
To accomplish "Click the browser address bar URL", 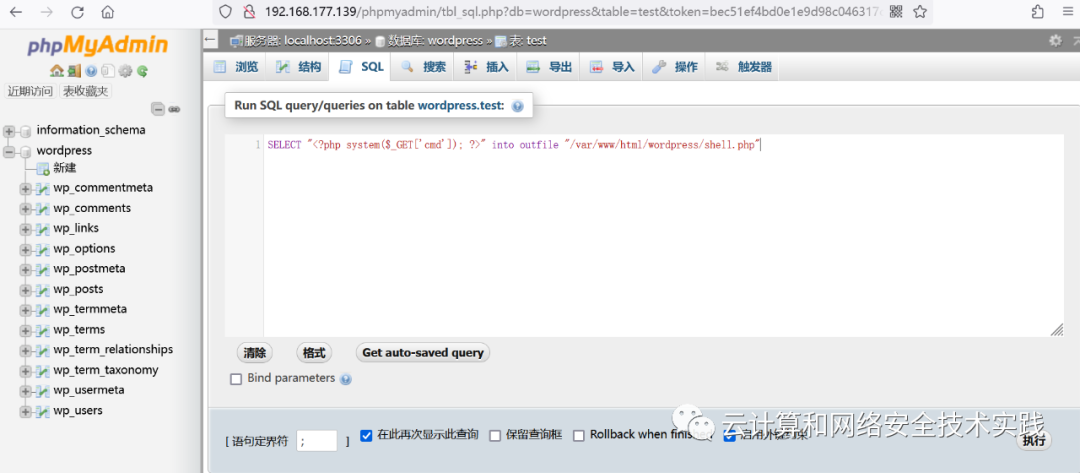I will (x=573, y=11).
